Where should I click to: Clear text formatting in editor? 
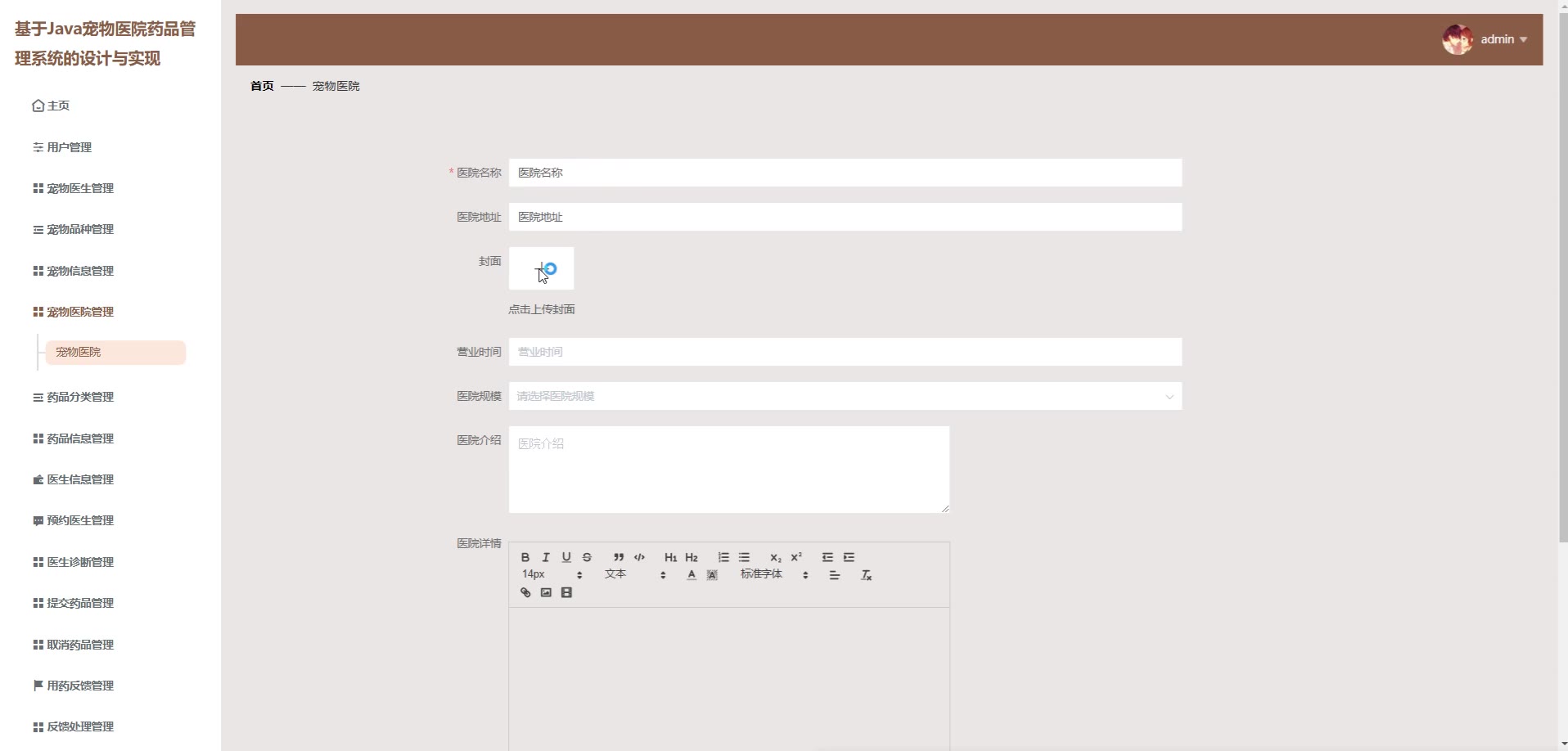click(x=866, y=575)
